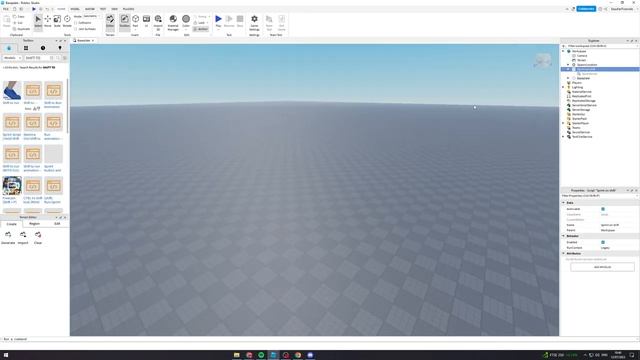Click the Import terrain button
Viewport: 640px width, 360px height.
tap(23, 238)
